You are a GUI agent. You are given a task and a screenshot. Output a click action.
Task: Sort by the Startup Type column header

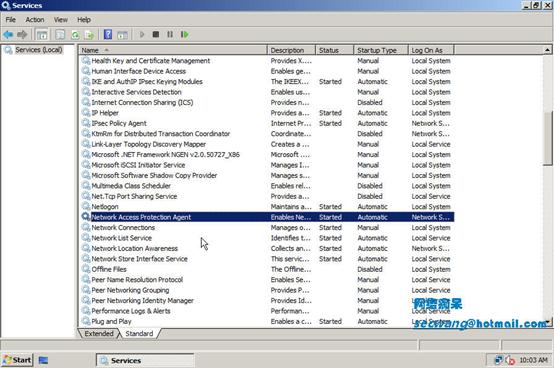click(x=381, y=50)
